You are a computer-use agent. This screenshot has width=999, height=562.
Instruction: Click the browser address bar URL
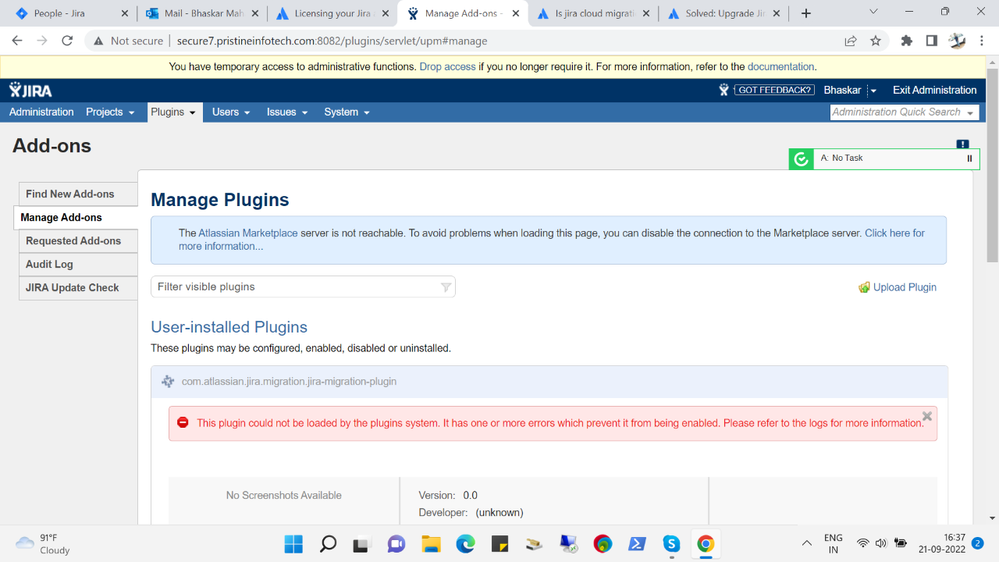(332, 41)
